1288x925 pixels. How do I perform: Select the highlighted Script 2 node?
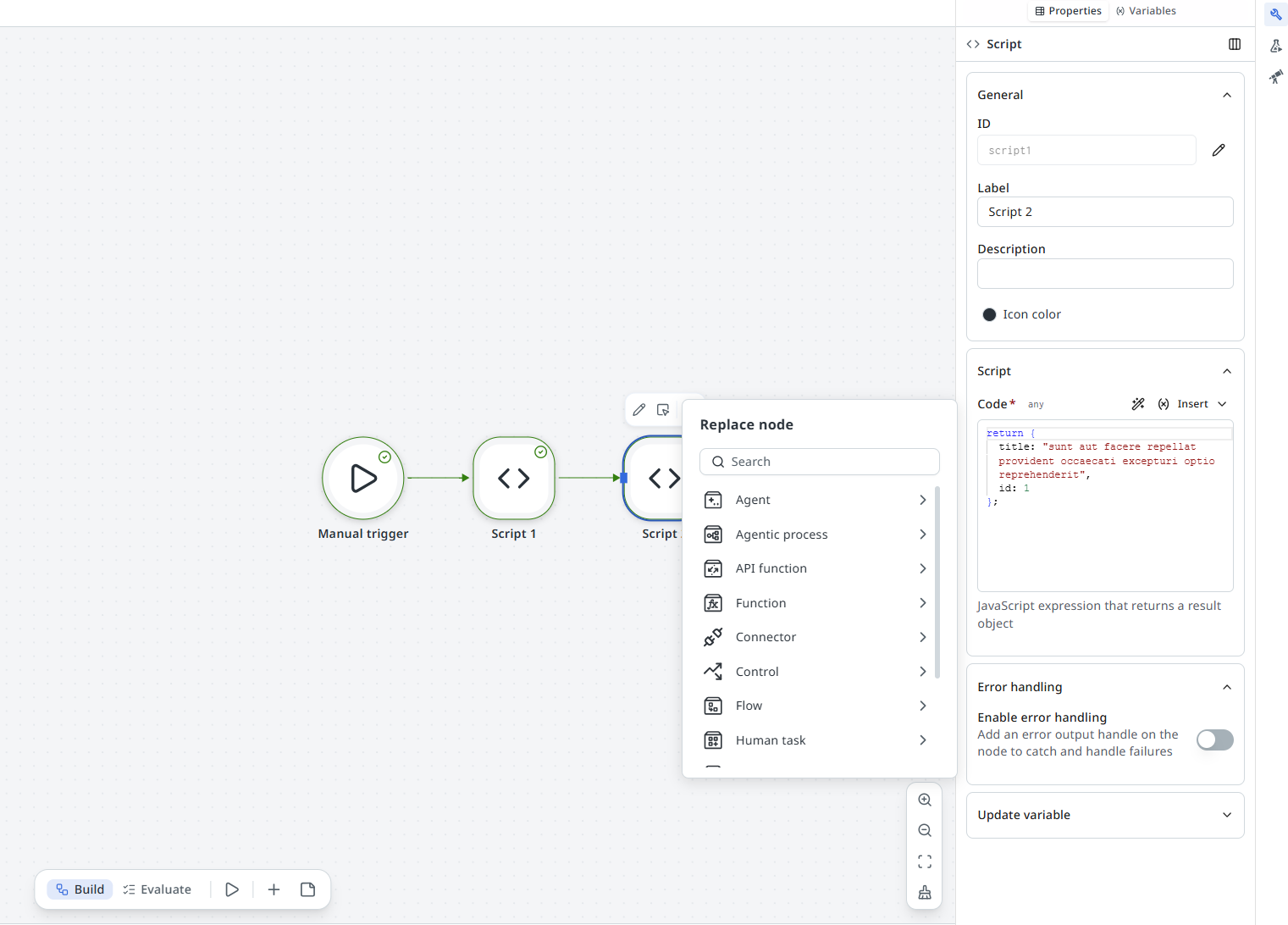[654, 478]
